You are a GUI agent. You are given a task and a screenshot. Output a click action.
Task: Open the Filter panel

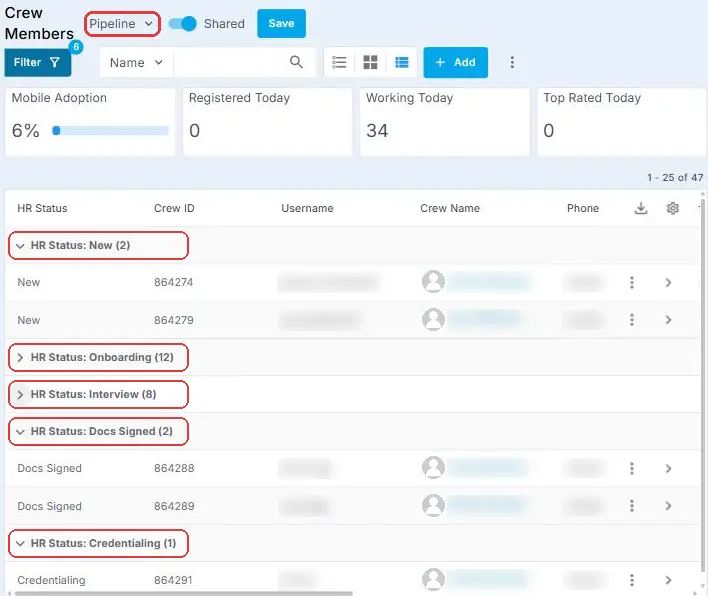[37, 62]
